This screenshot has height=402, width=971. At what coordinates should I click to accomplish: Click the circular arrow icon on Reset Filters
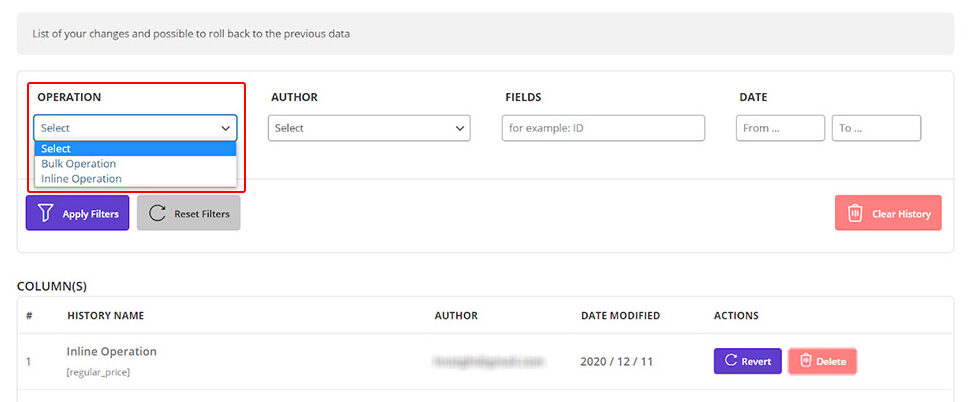tap(157, 213)
